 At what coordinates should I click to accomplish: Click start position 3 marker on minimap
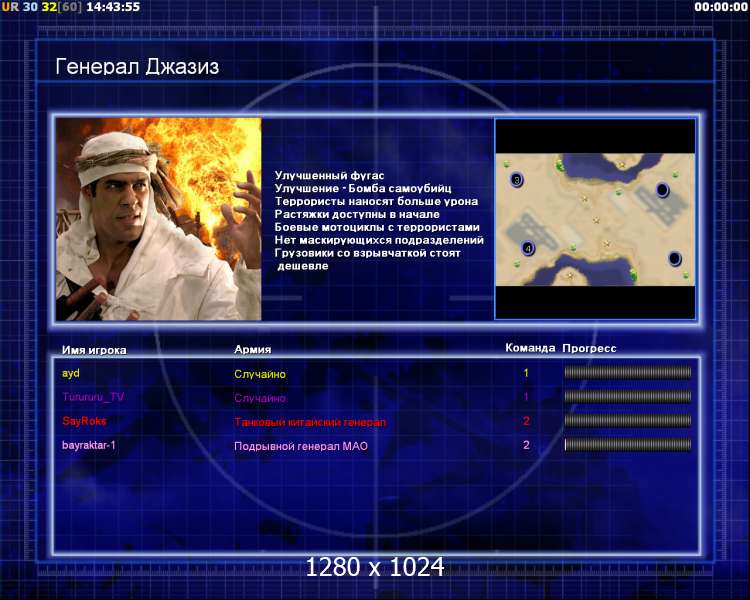point(517,180)
